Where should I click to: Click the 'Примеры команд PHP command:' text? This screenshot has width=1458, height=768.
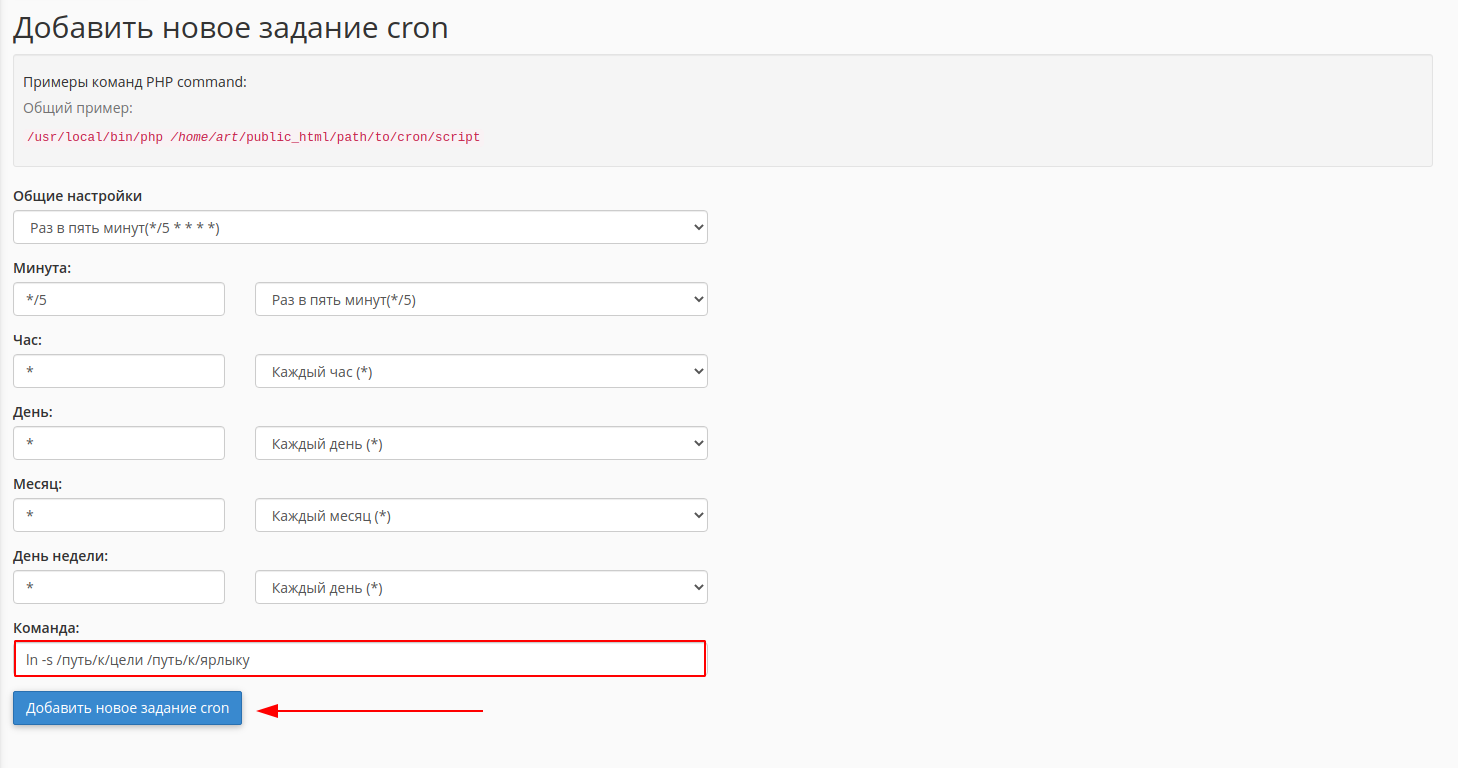coord(135,82)
